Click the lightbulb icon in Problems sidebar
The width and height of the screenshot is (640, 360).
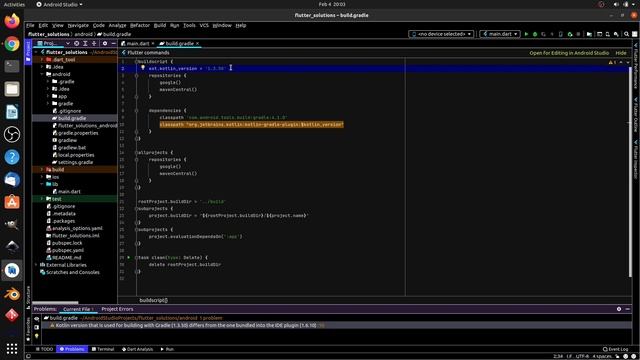click(37, 336)
